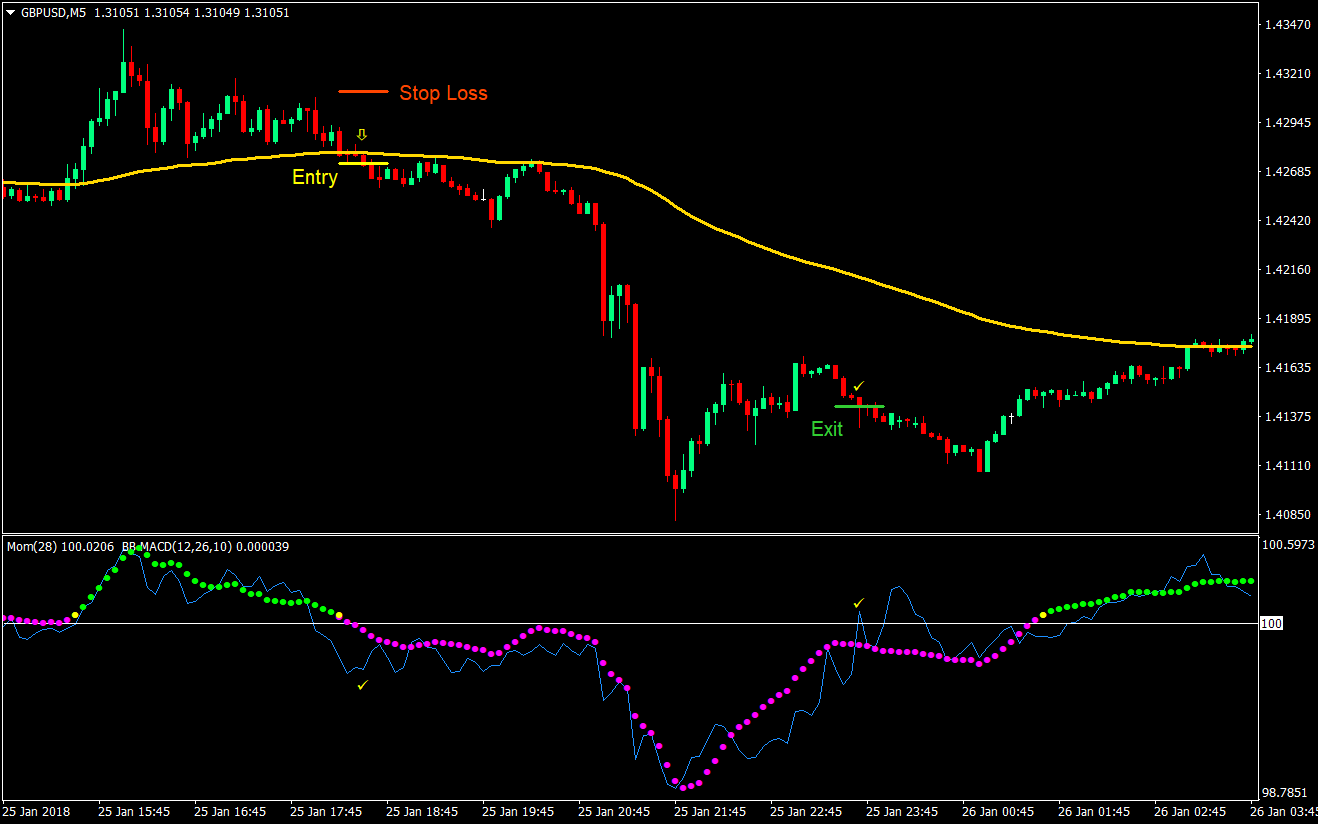Screen dimensions: 1318x824
Task: Click price axis label 1.42685
Action: click(x=1286, y=172)
